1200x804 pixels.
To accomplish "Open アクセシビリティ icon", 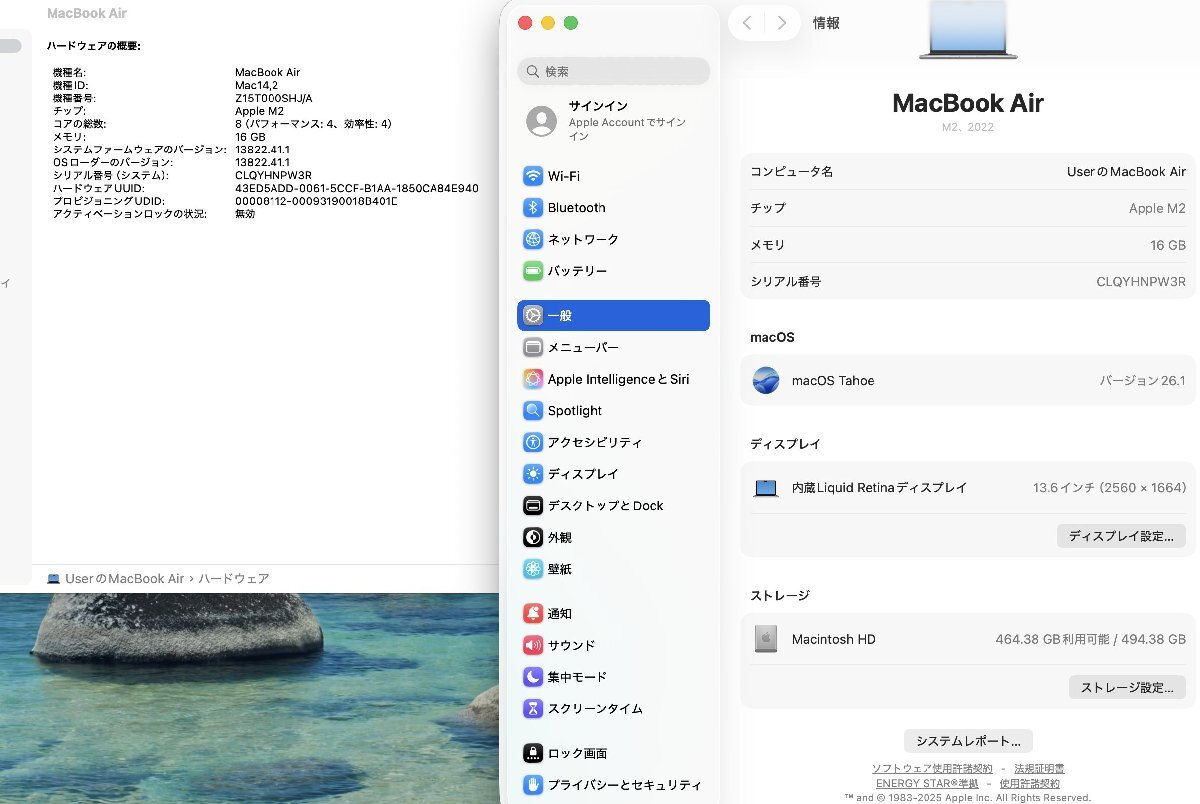I will (533, 442).
